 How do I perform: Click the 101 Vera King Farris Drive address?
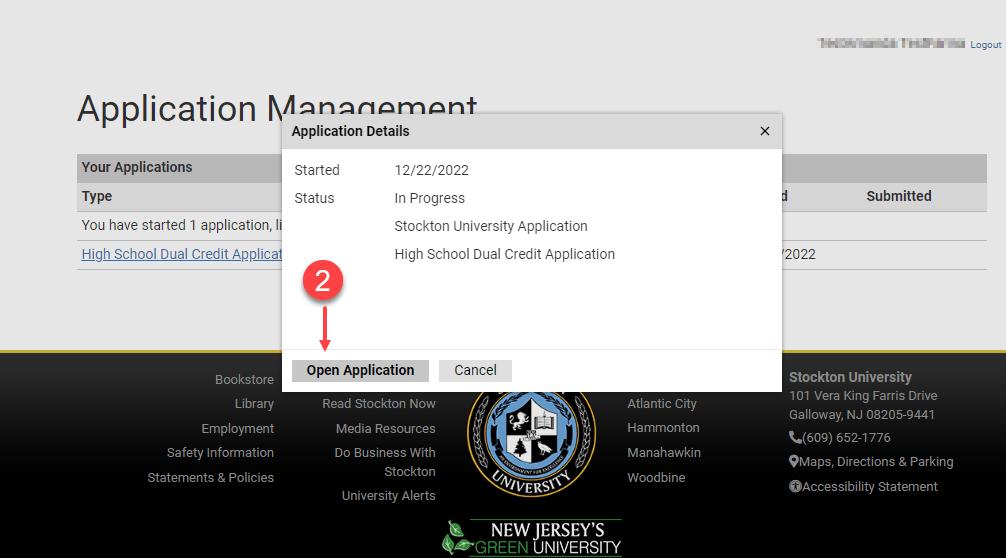pyautogui.click(x=863, y=396)
